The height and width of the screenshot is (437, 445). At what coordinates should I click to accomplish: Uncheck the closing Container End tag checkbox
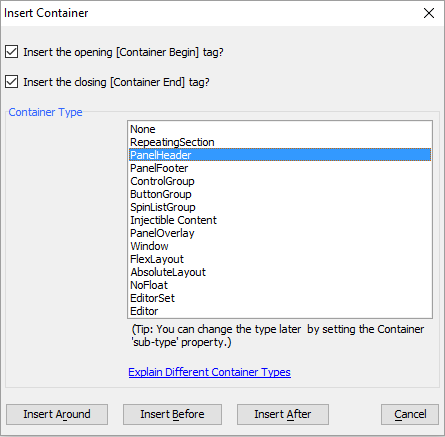click(12, 82)
